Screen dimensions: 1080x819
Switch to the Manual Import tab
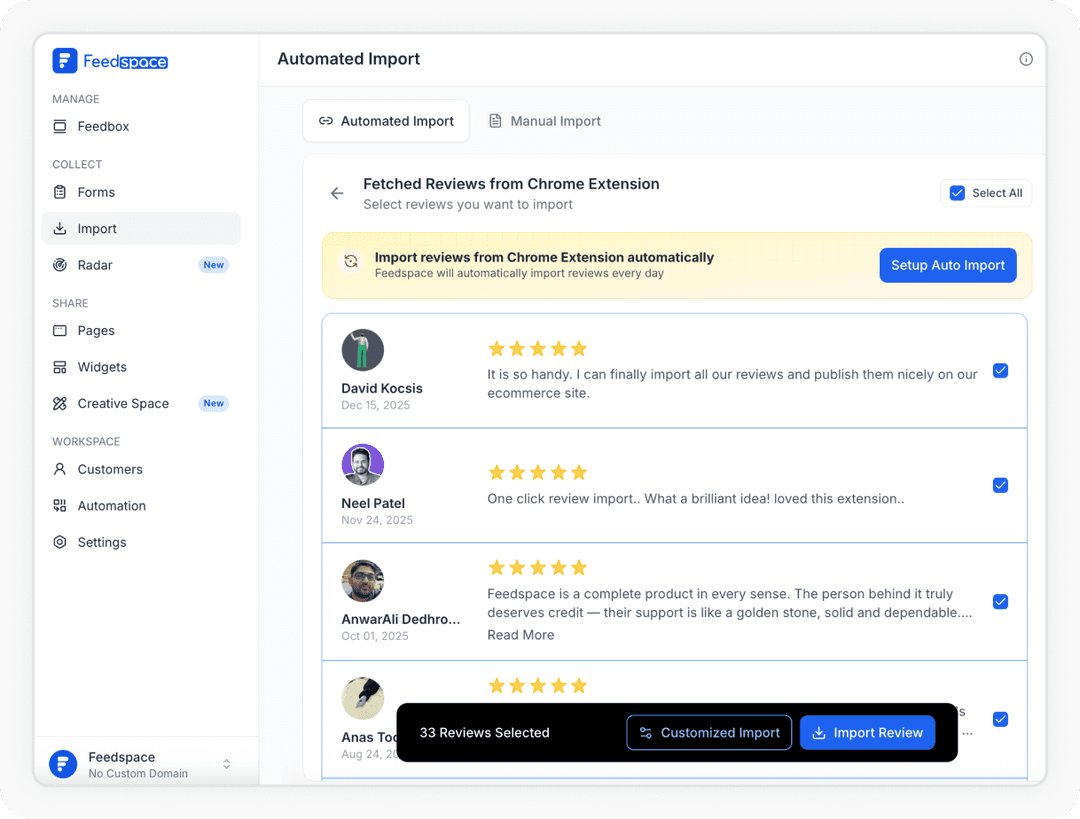tap(545, 121)
